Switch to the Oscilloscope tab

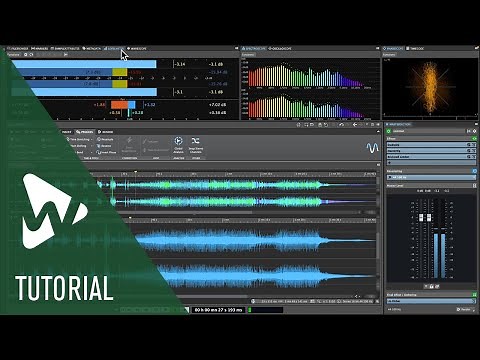[280, 48]
